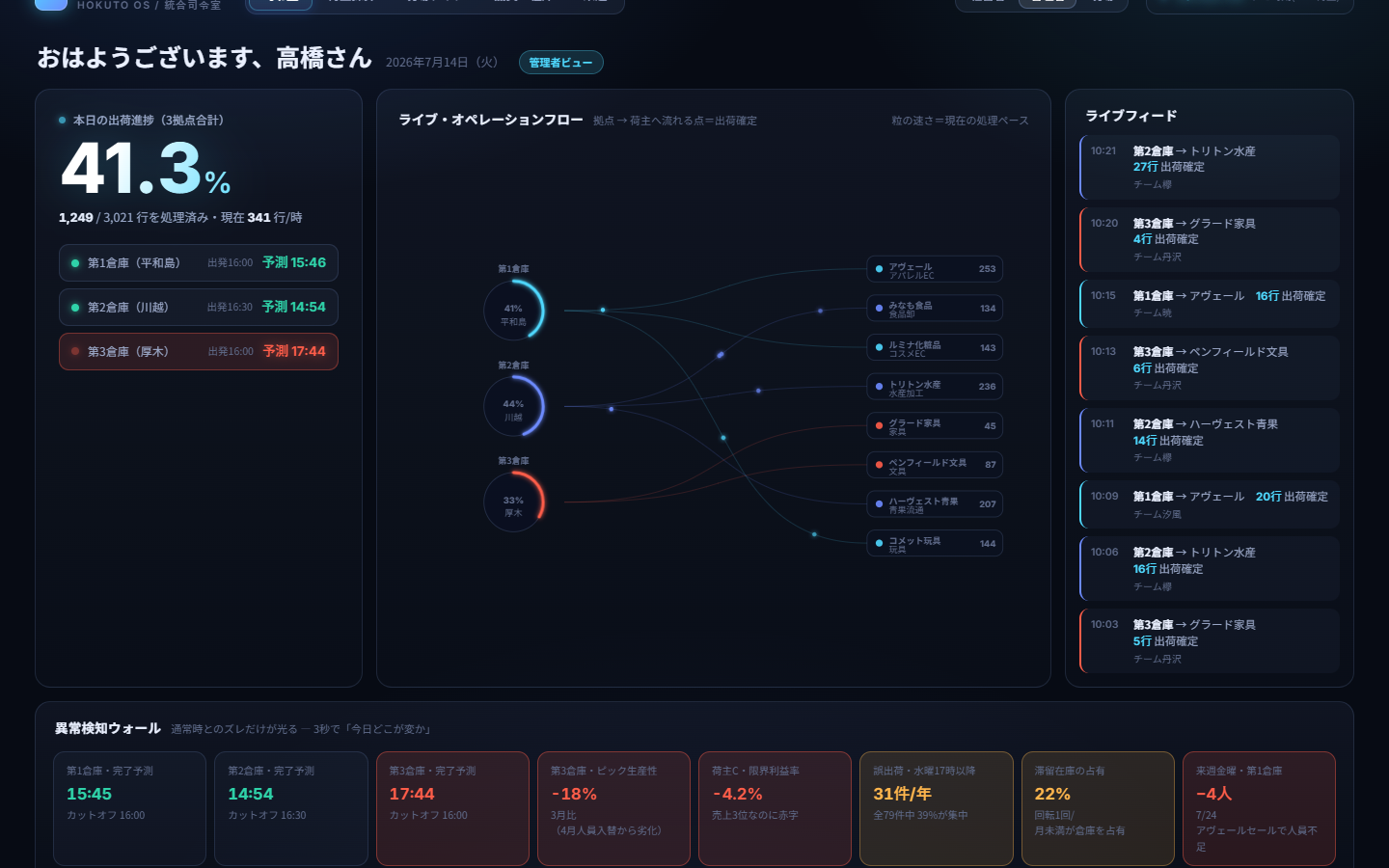Click the 41.3% overall shipment progress figure

click(146, 169)
